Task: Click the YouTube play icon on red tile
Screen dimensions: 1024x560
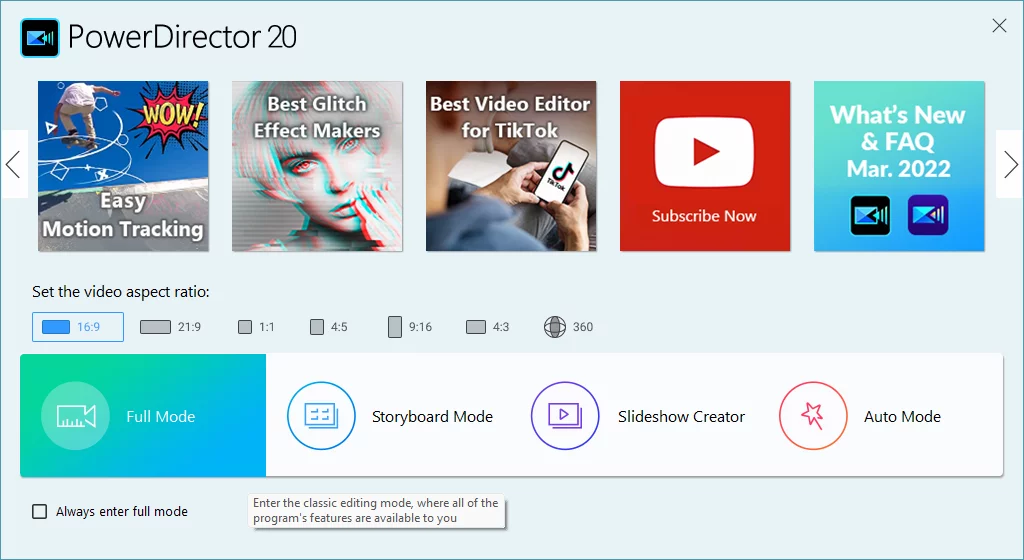Action: [705, 152]
